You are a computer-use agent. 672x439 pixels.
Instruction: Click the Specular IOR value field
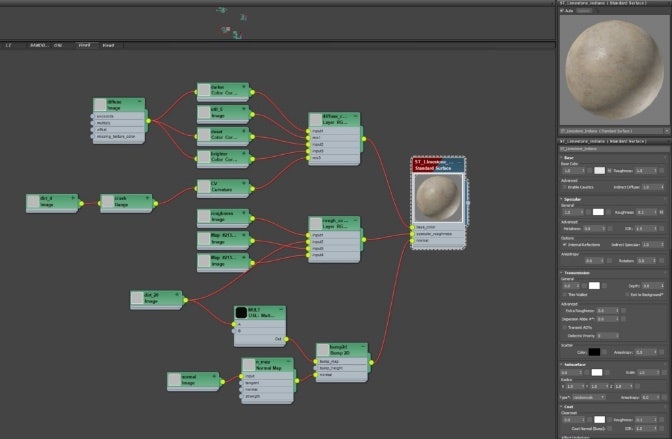click(644, 229)
